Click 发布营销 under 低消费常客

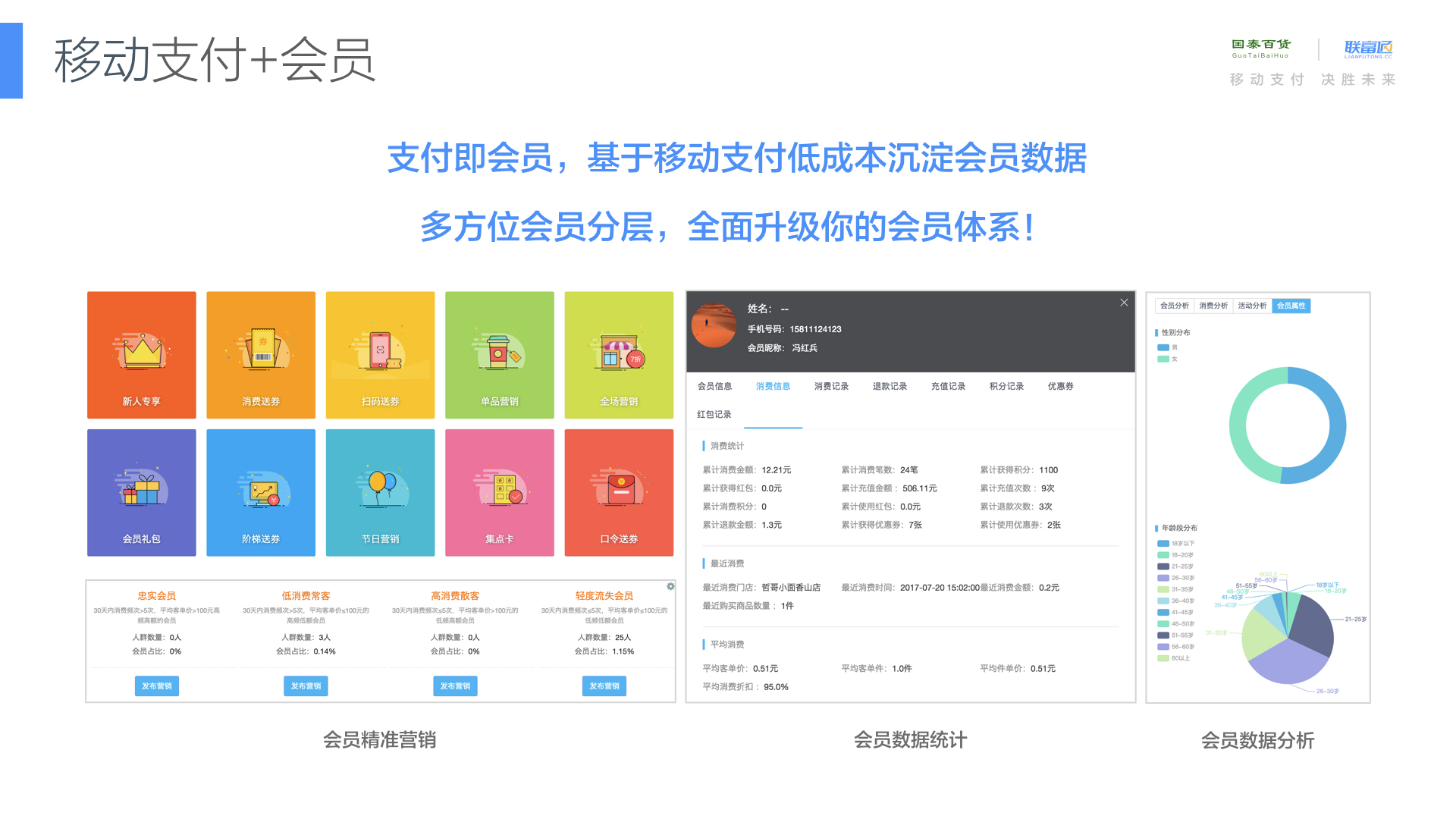[x=306, y=686]
